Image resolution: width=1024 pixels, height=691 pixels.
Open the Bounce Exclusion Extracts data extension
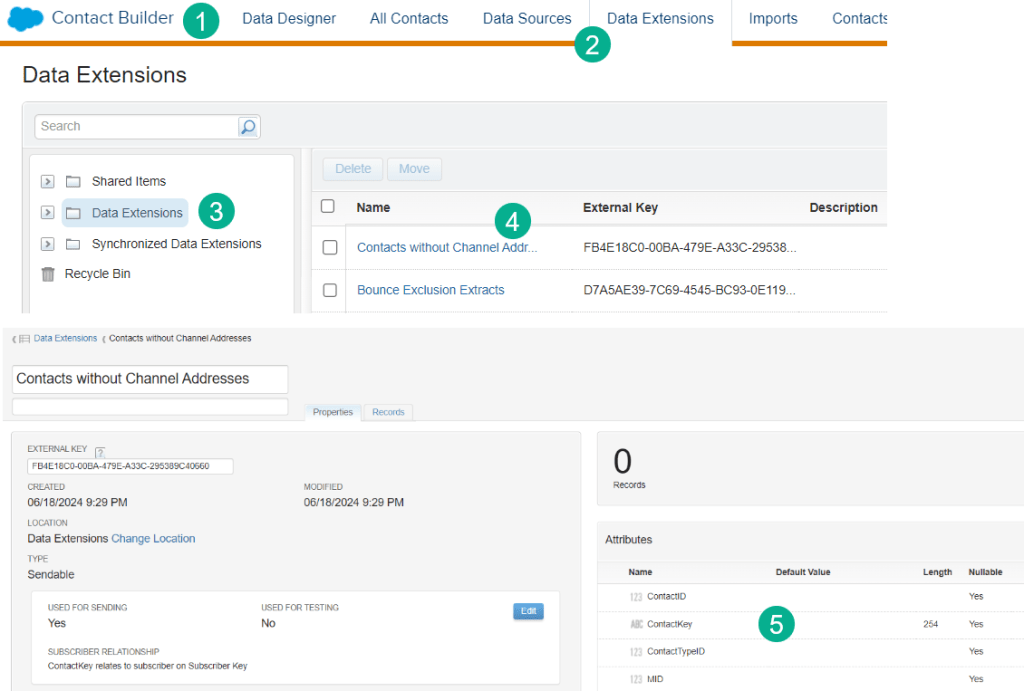pyautogui.click(x=430, y=290)
